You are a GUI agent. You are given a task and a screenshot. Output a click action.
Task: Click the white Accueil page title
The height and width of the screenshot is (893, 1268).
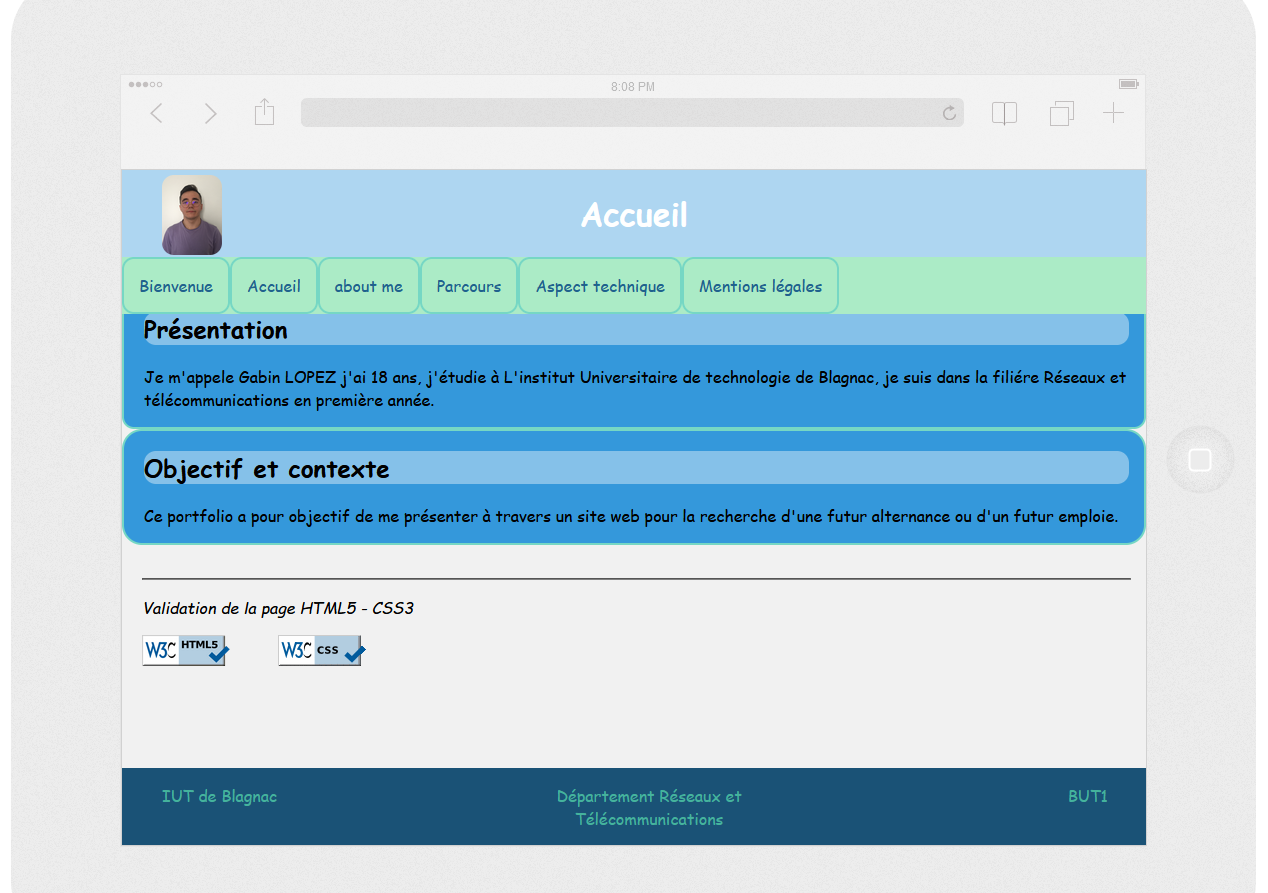point(634,215)
